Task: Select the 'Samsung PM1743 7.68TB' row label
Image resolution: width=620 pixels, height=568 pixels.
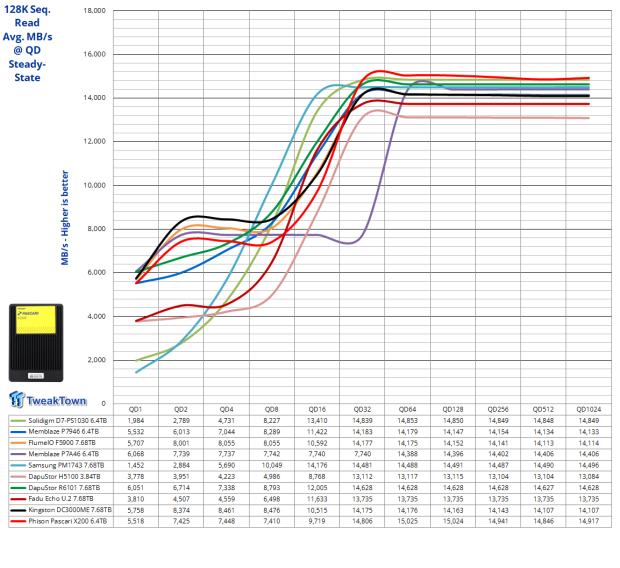Action: [66, 465]
